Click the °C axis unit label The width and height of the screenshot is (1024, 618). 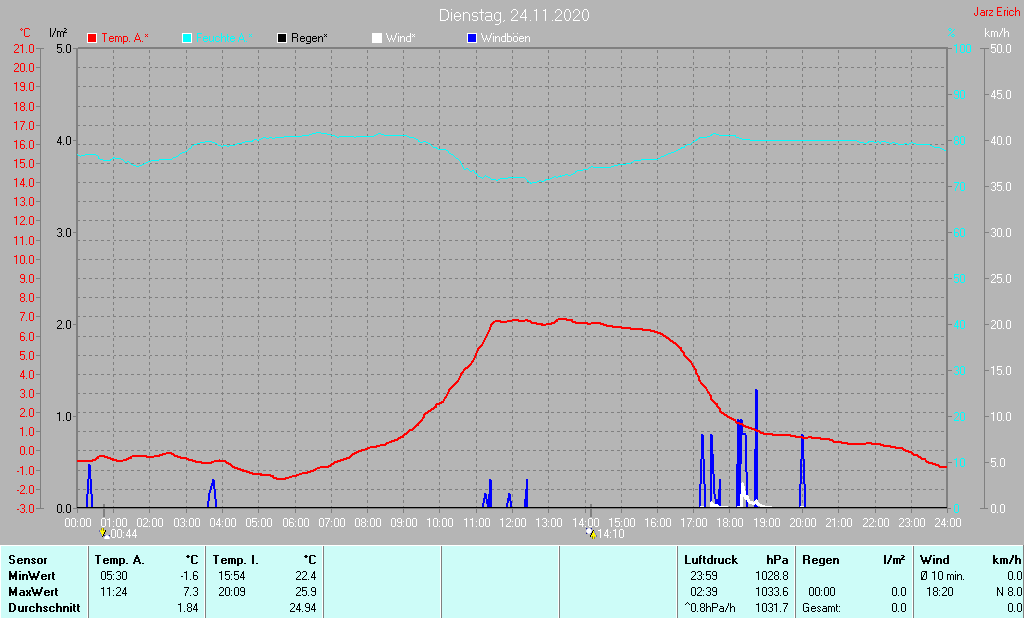(x=25, y=33)
